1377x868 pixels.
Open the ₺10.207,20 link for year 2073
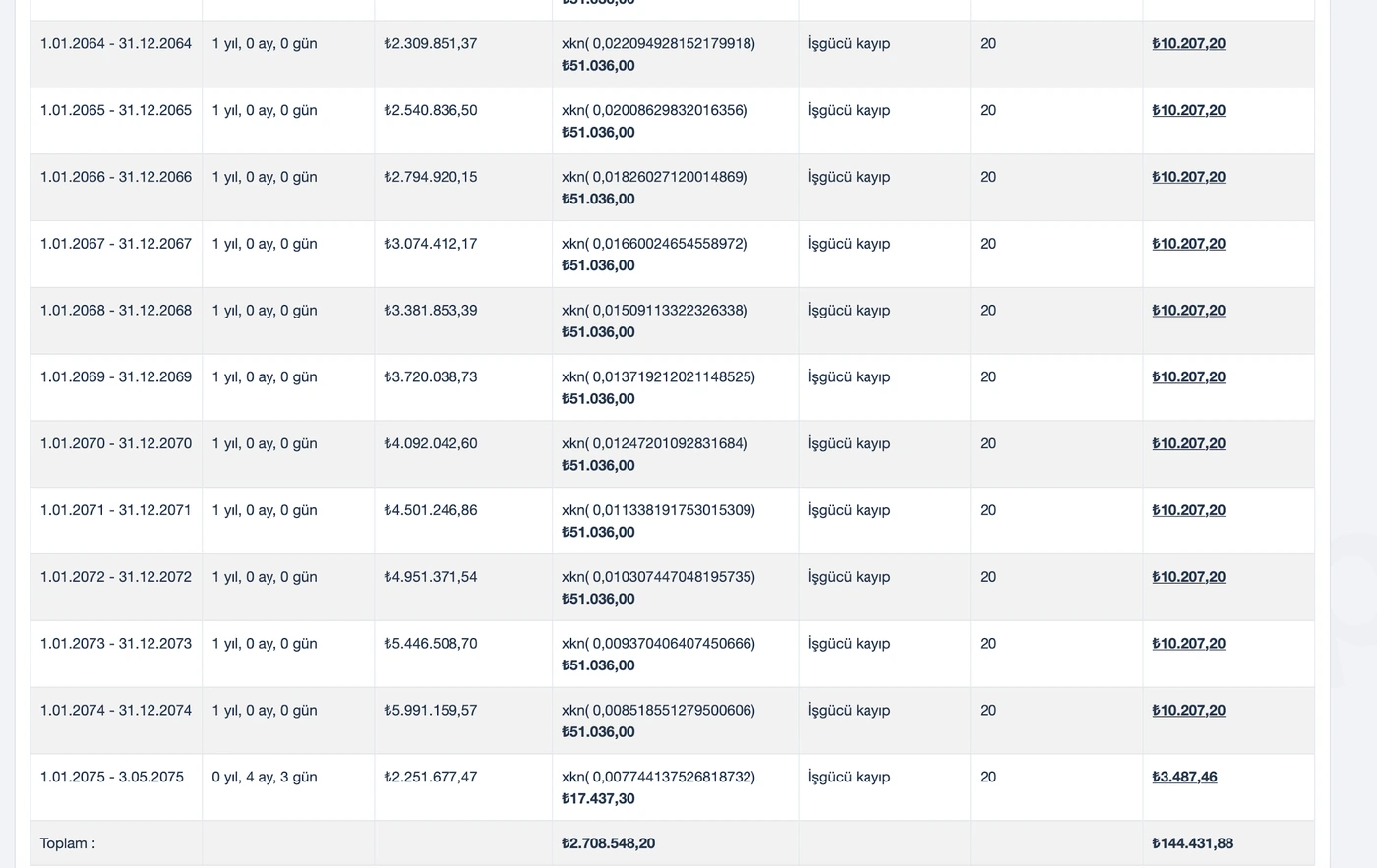[1188, 643]
